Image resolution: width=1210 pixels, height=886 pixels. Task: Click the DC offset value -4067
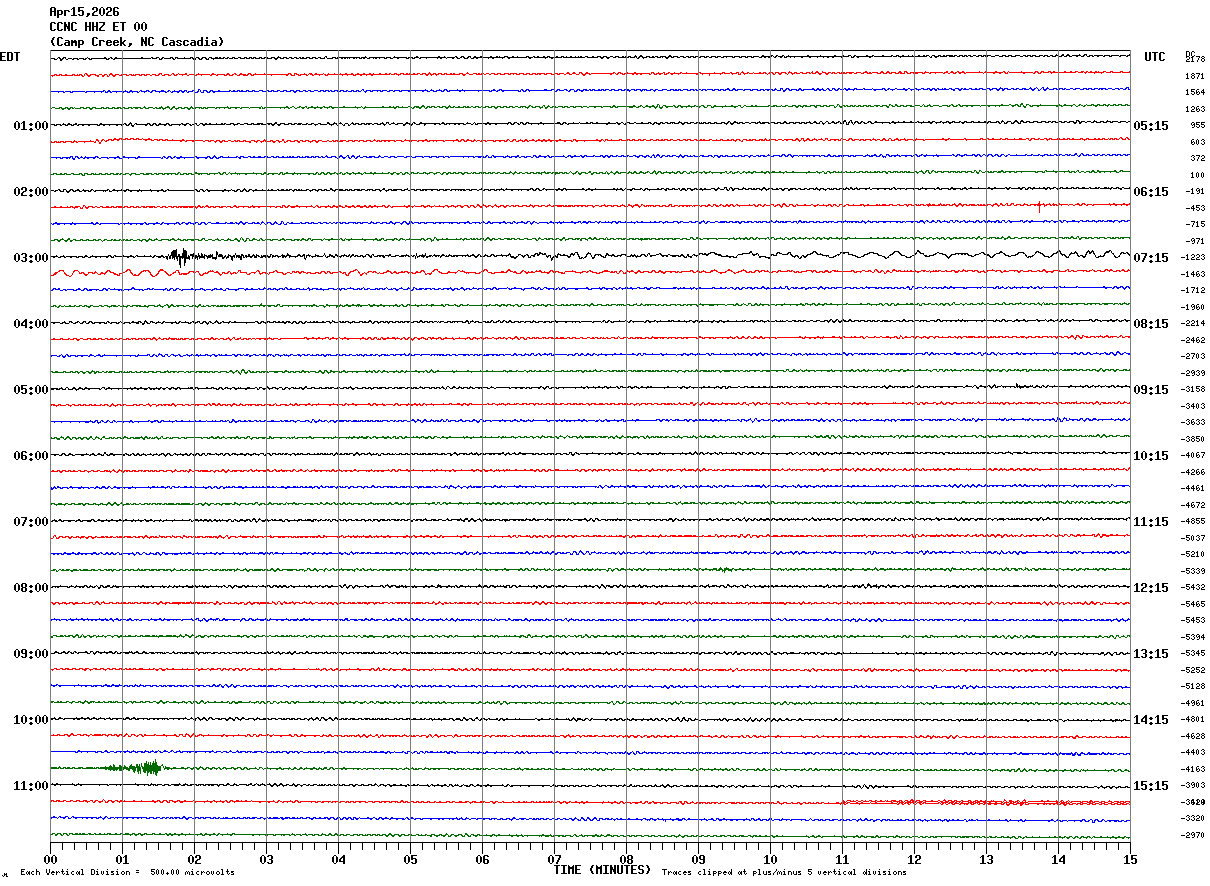pyautogui.click(x=1193, y=456)
